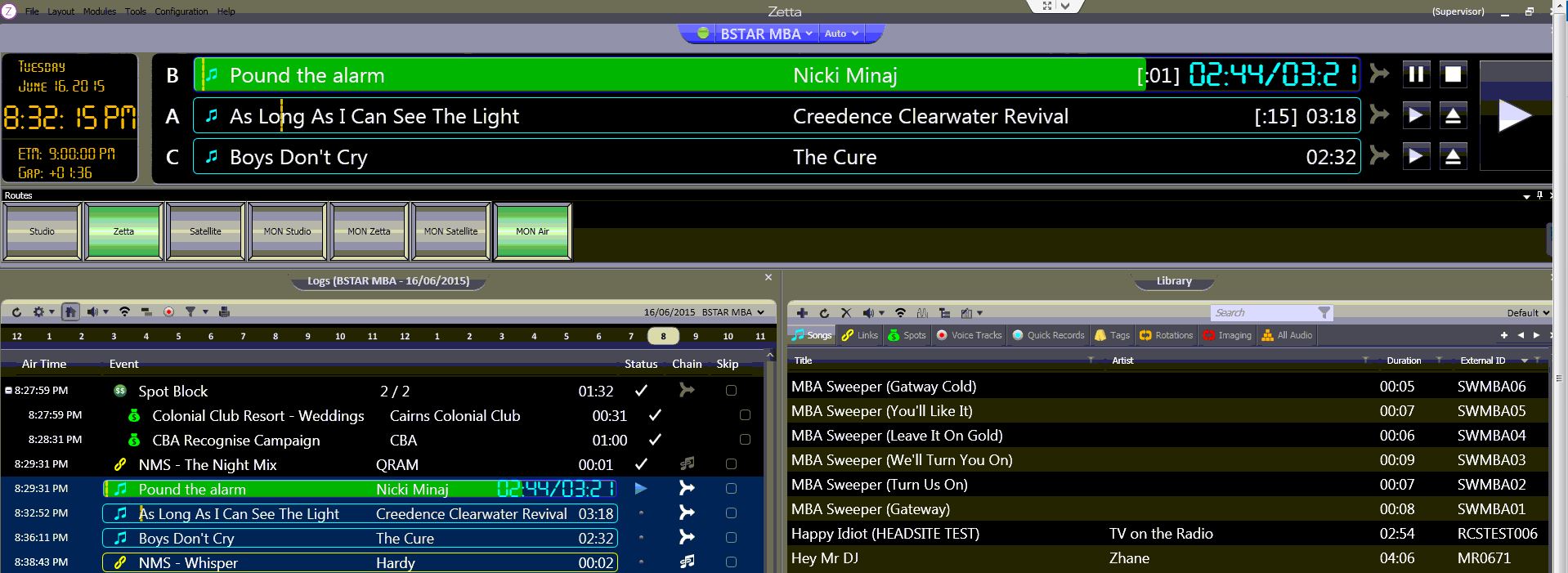Refresh the Logs panel

(x=16, y=312)
